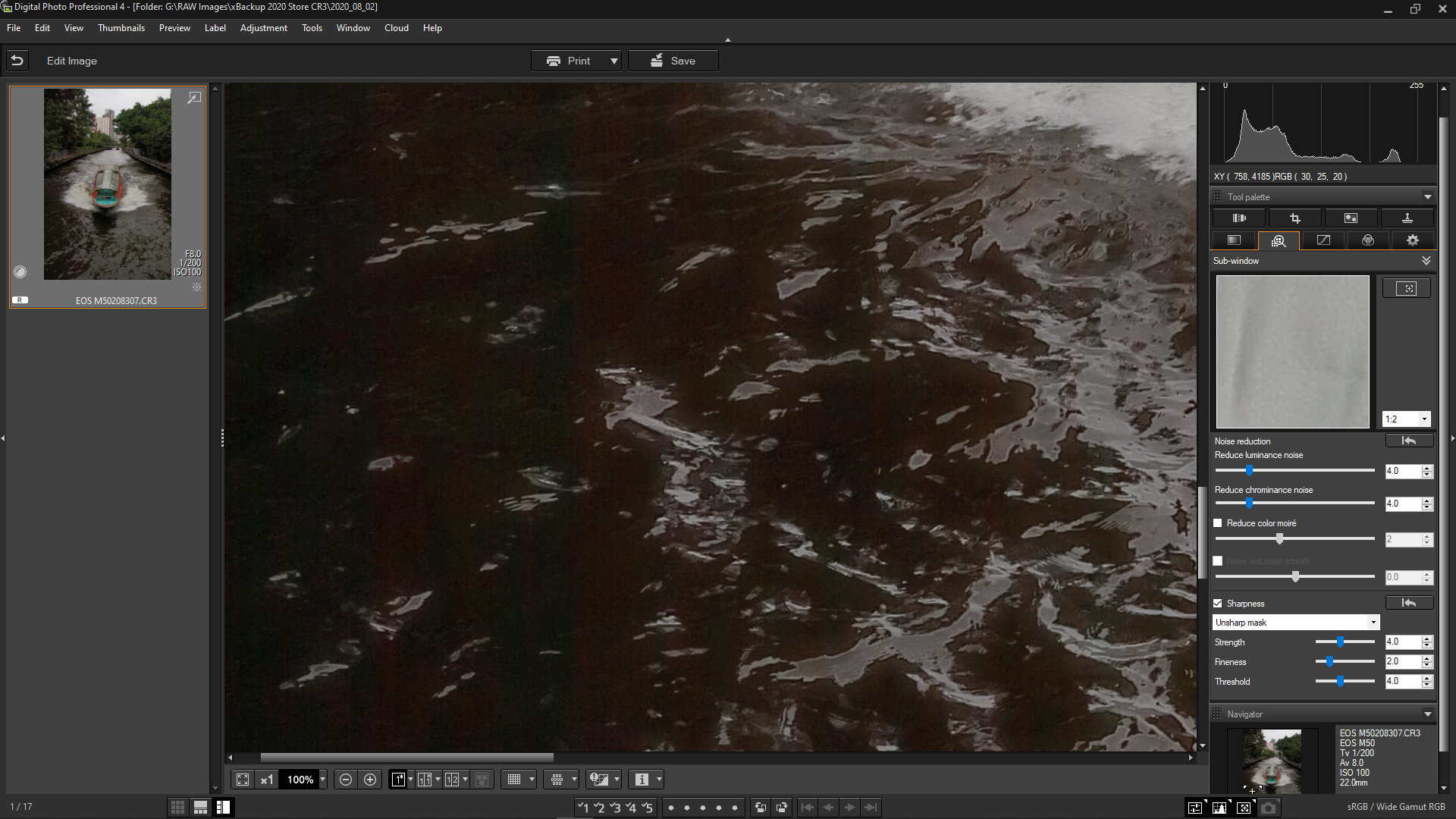Open the partial adjustment tool palette
The width and height of the screenshot is (1456, 819).
click(x=1351, y=218)
